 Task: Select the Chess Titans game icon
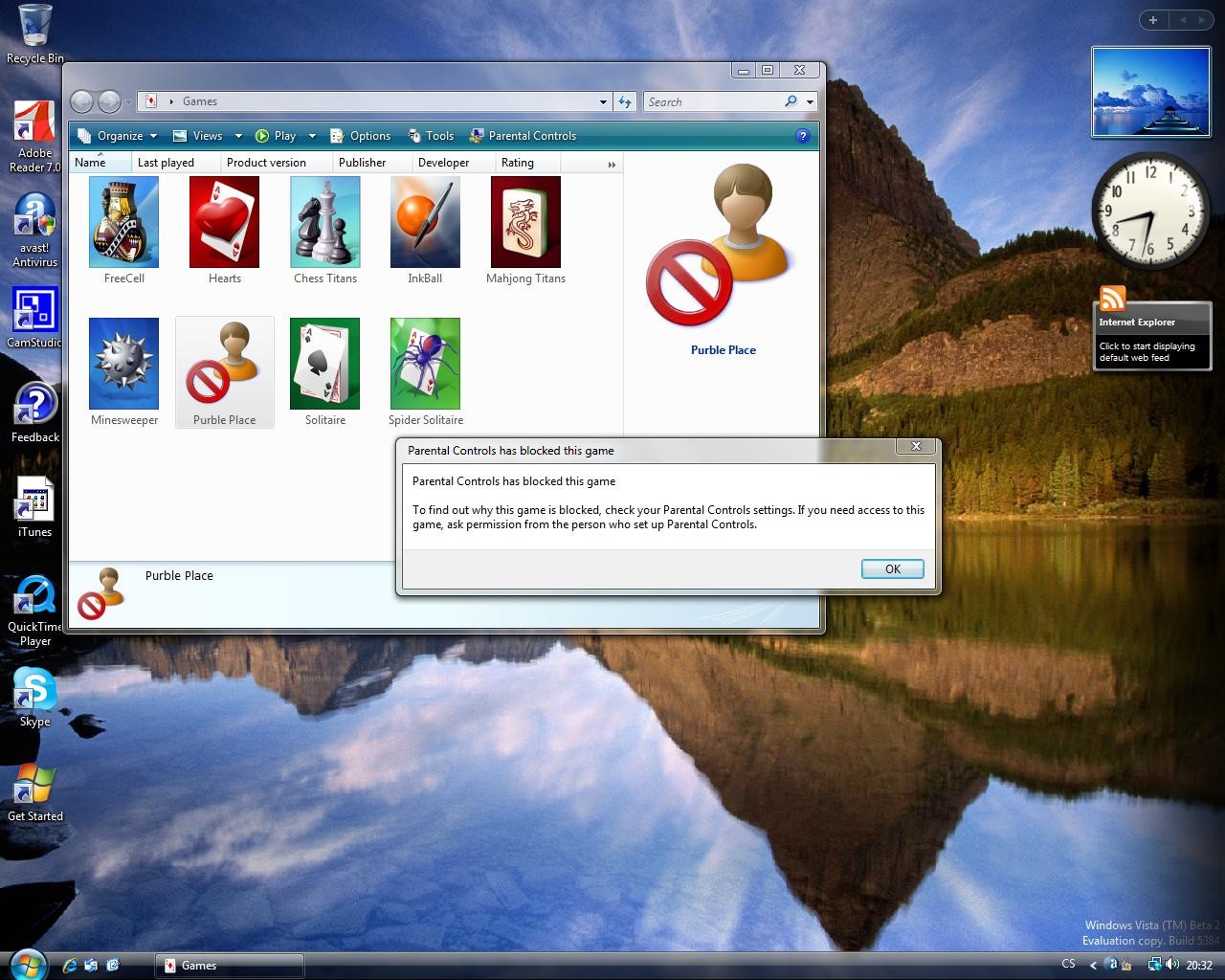point(325,222)
